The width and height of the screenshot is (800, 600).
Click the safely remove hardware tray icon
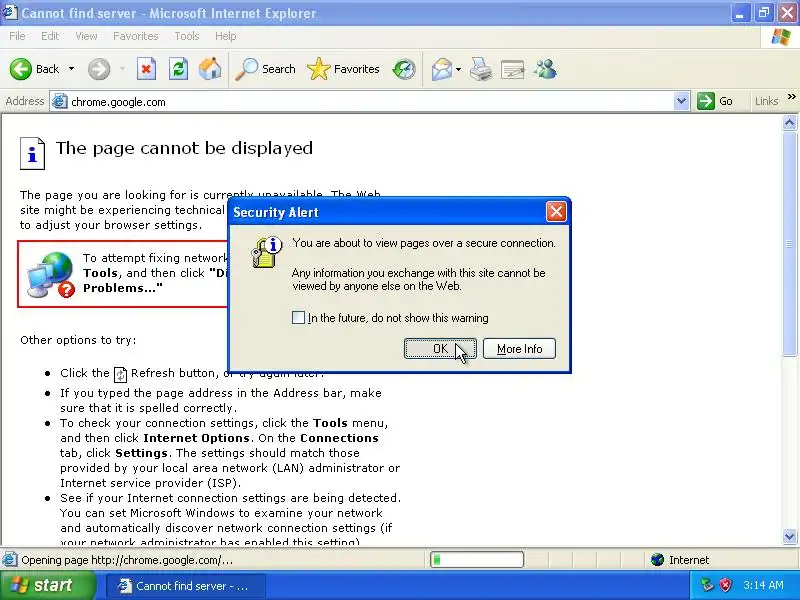tap(707, 585)
